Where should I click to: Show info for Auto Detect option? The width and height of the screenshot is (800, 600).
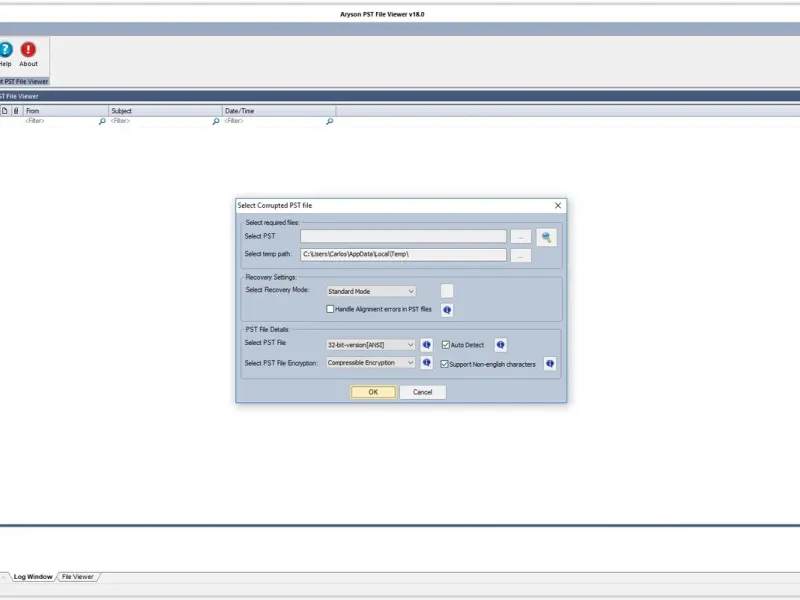(x=501, y=345)
